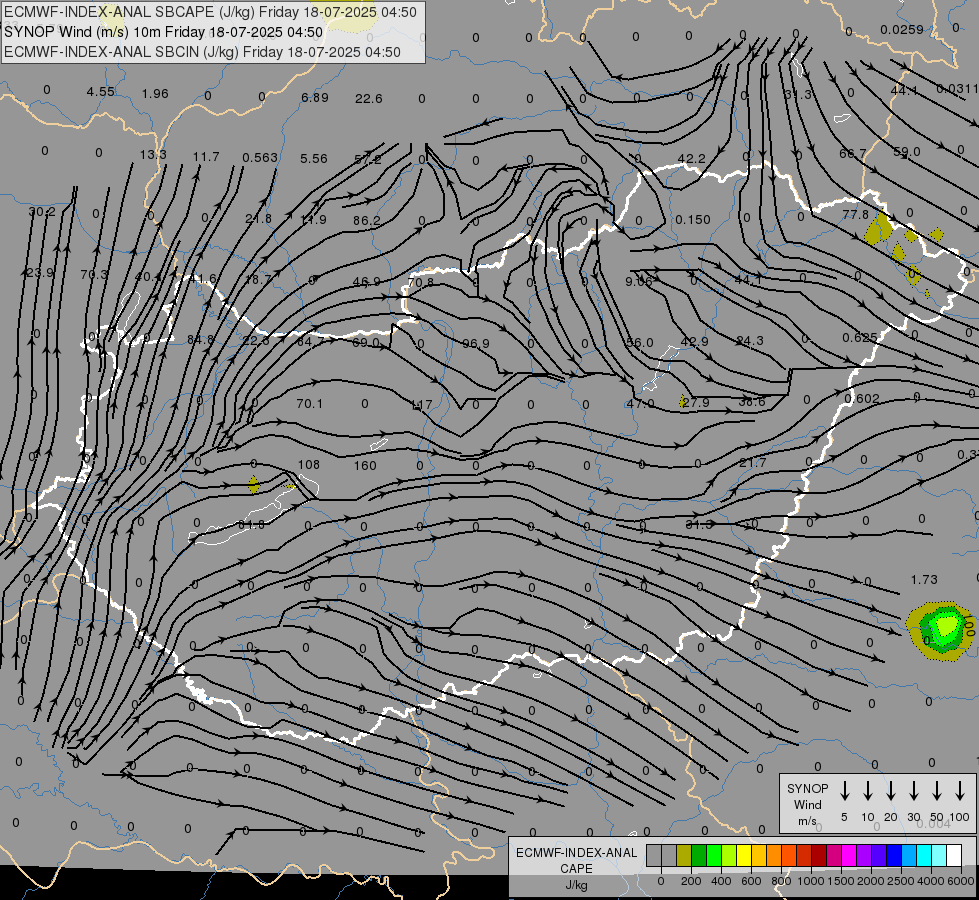The width and height of the screenshot is (979, 900).
Task: Click the white swatch in CAPE legend
Action: (x=954, y=856)
